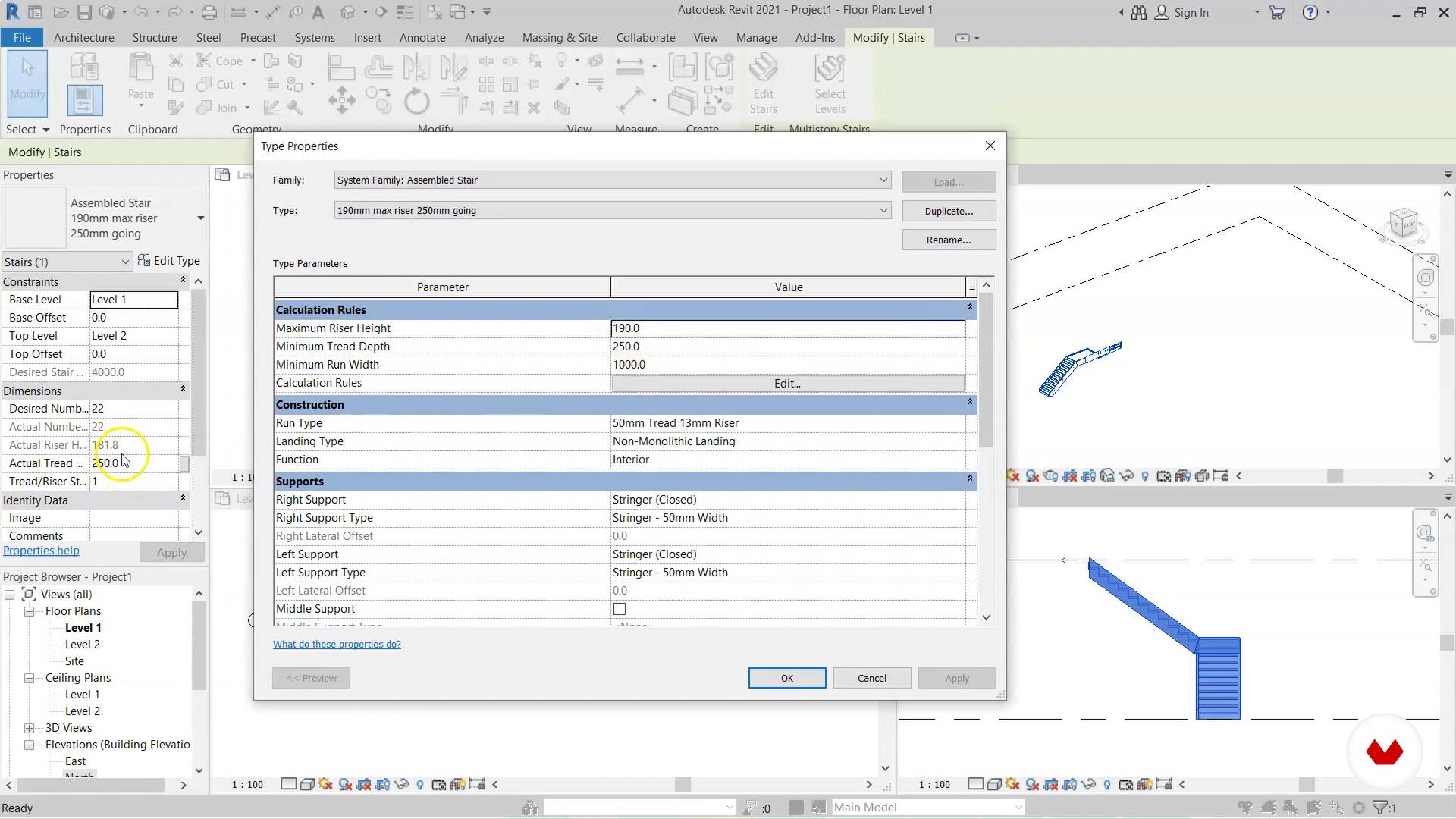Collapse the Supports parameter group

(x=969, y=479)
